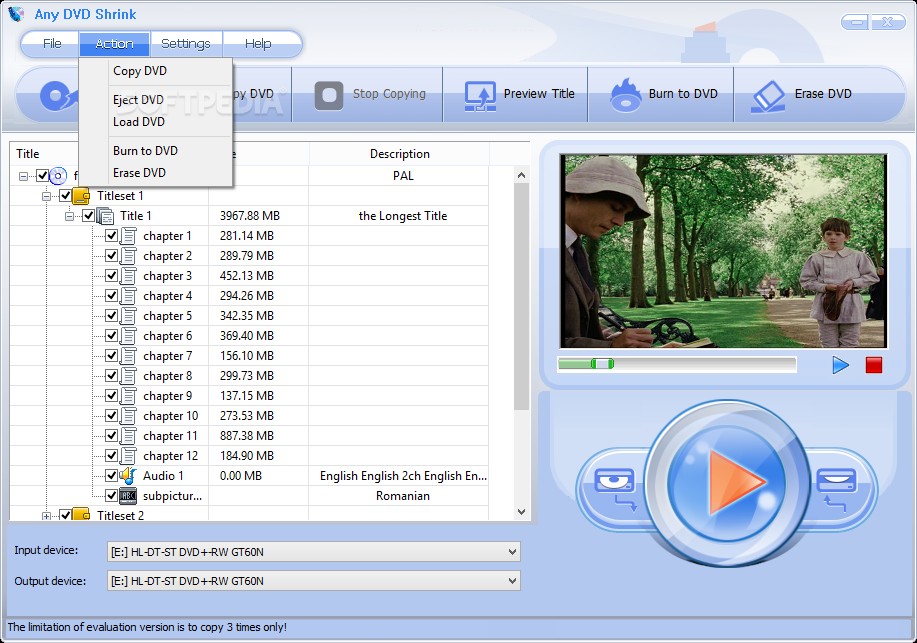917x643 pixels.
Task: Open the Help menu
Action: coord(258,43)
